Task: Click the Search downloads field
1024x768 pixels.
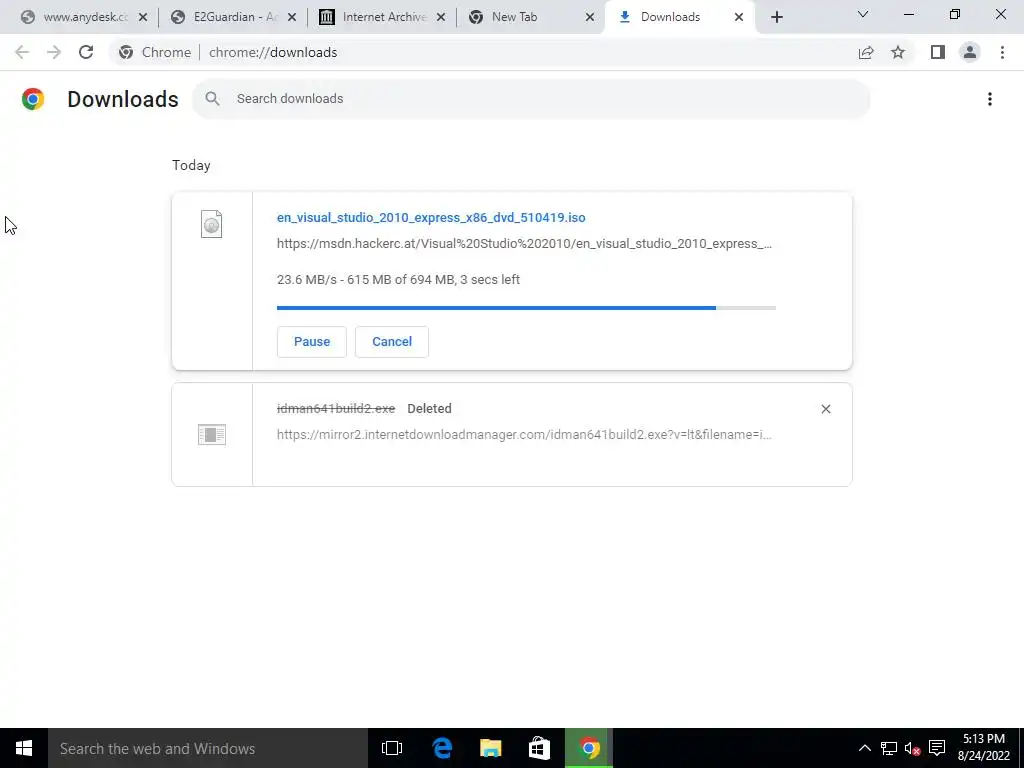Action: point(531,99)
